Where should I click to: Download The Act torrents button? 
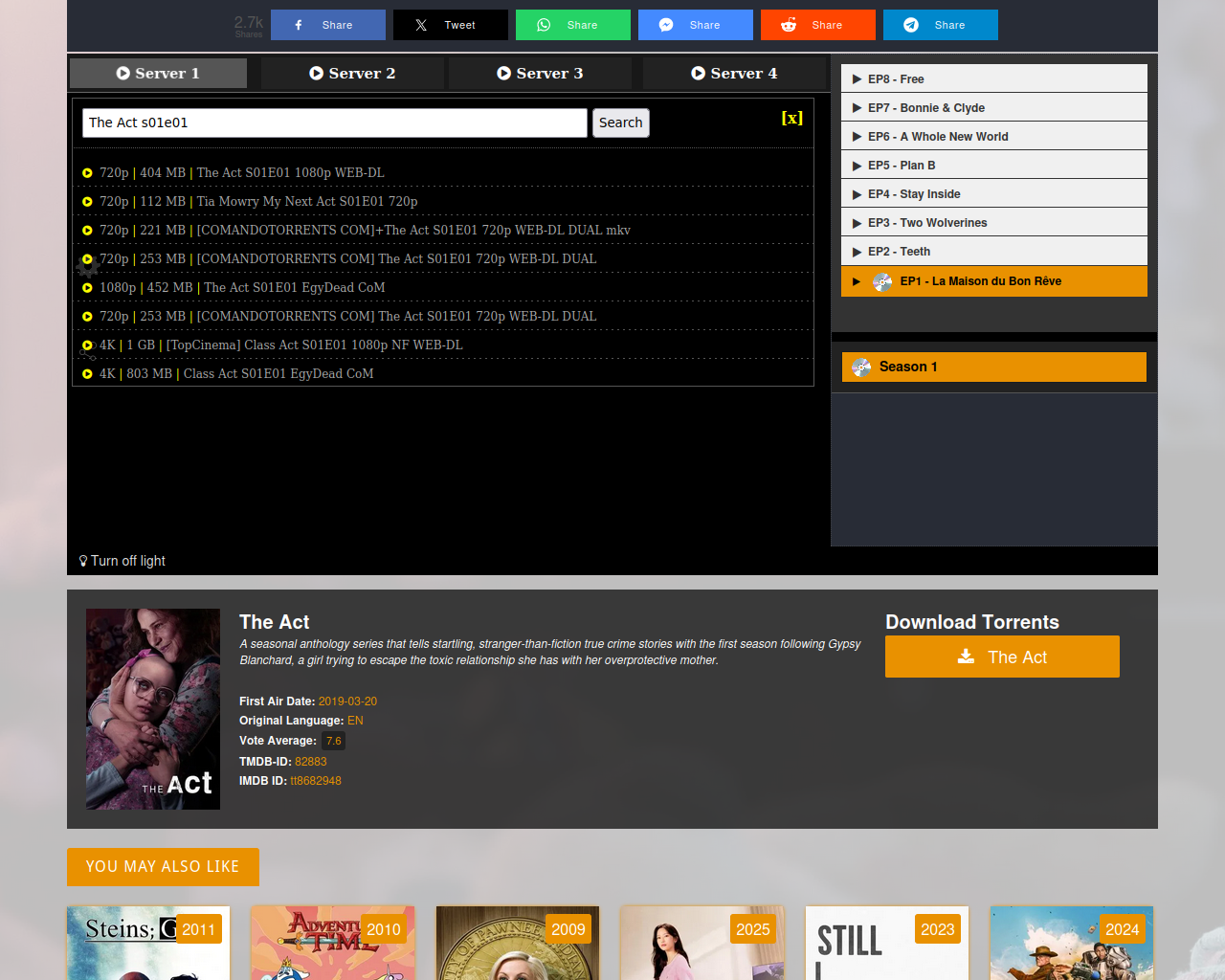[x=1002, y=657]
